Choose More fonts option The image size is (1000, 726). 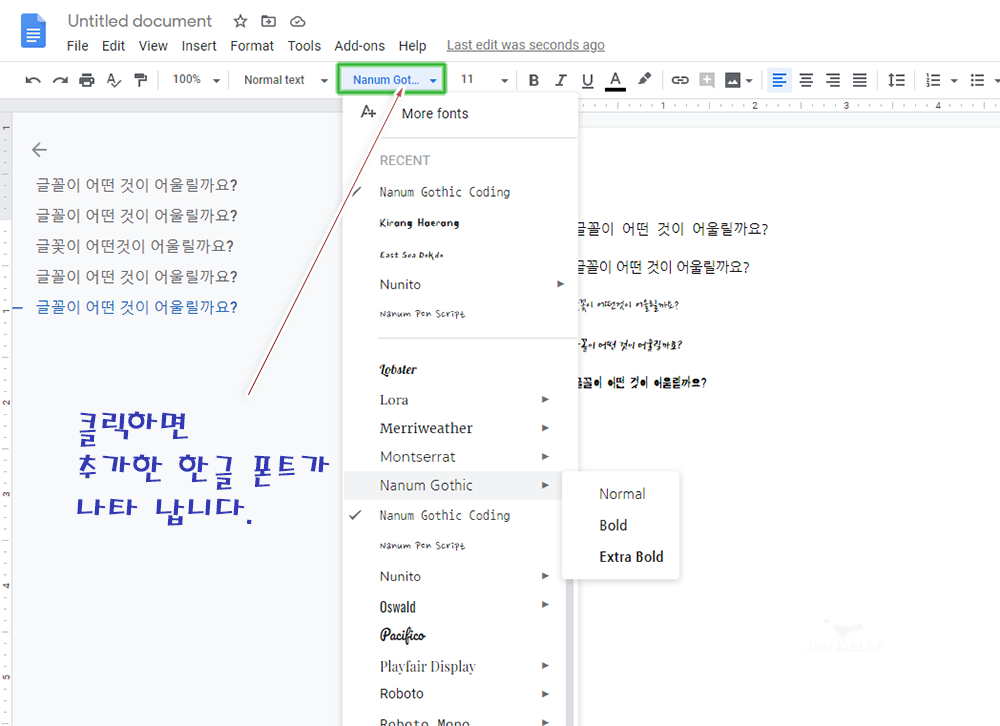tap(435, 114)
